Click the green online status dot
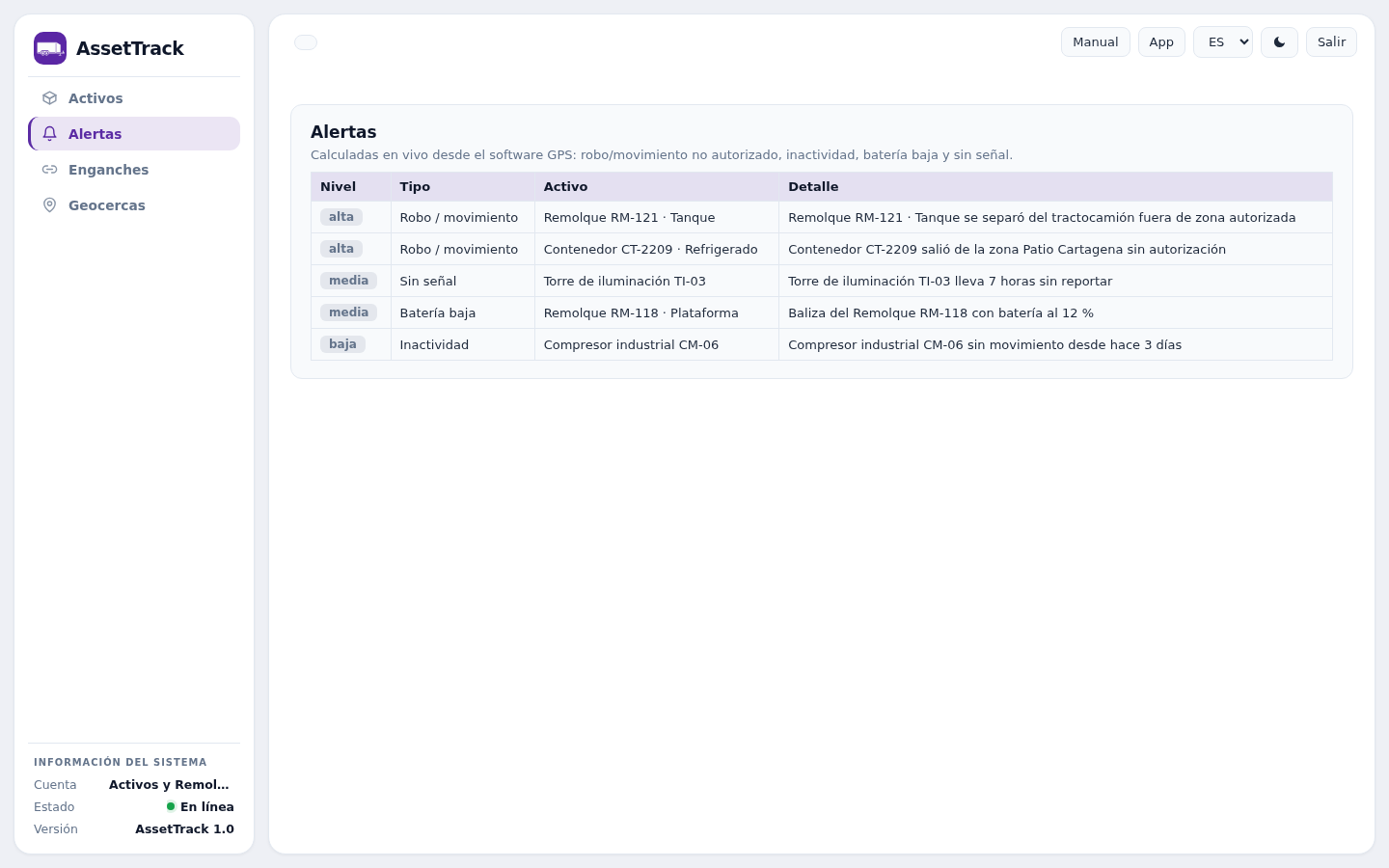This screenshot has width=1389, height=868. tap(171, 806)
